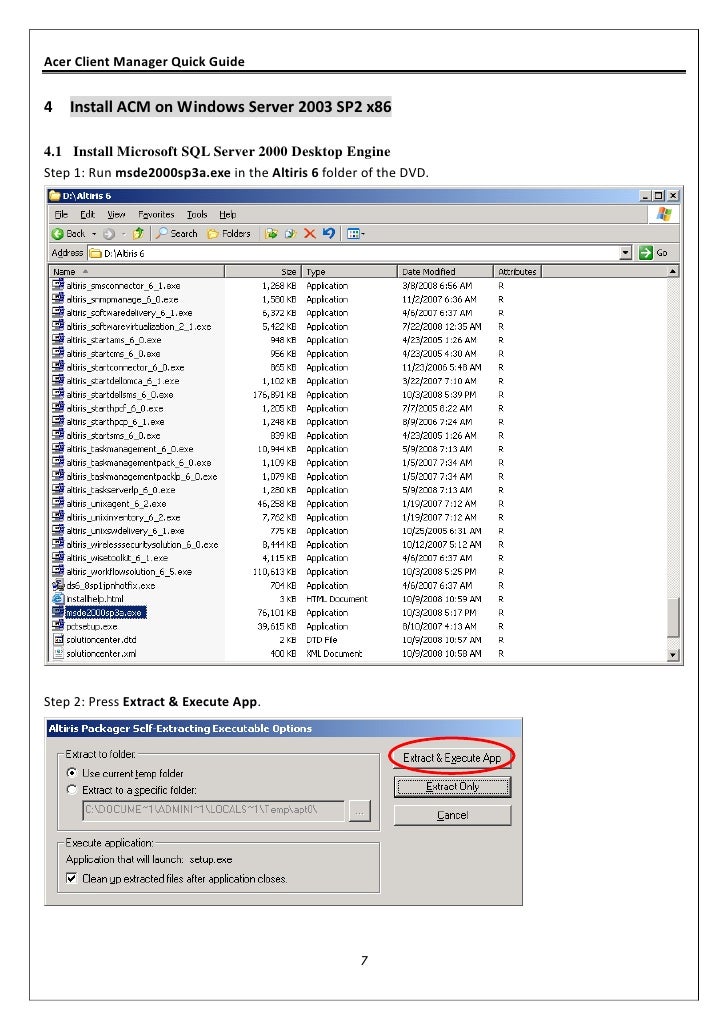The width and height of the screenshot is (728, 1030).
Task: Select the altiris_taskmanagement_6_0.exe icon
Action: 58,449
